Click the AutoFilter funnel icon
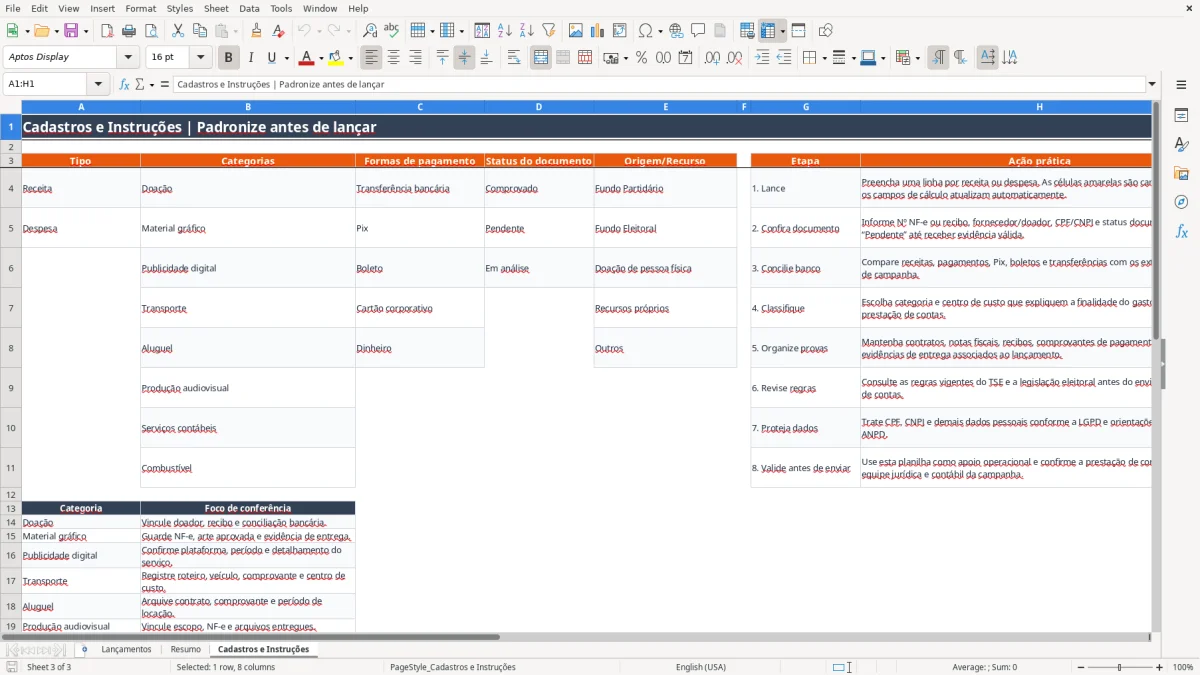The image size is (1200, 675). (x=548, y=31)
